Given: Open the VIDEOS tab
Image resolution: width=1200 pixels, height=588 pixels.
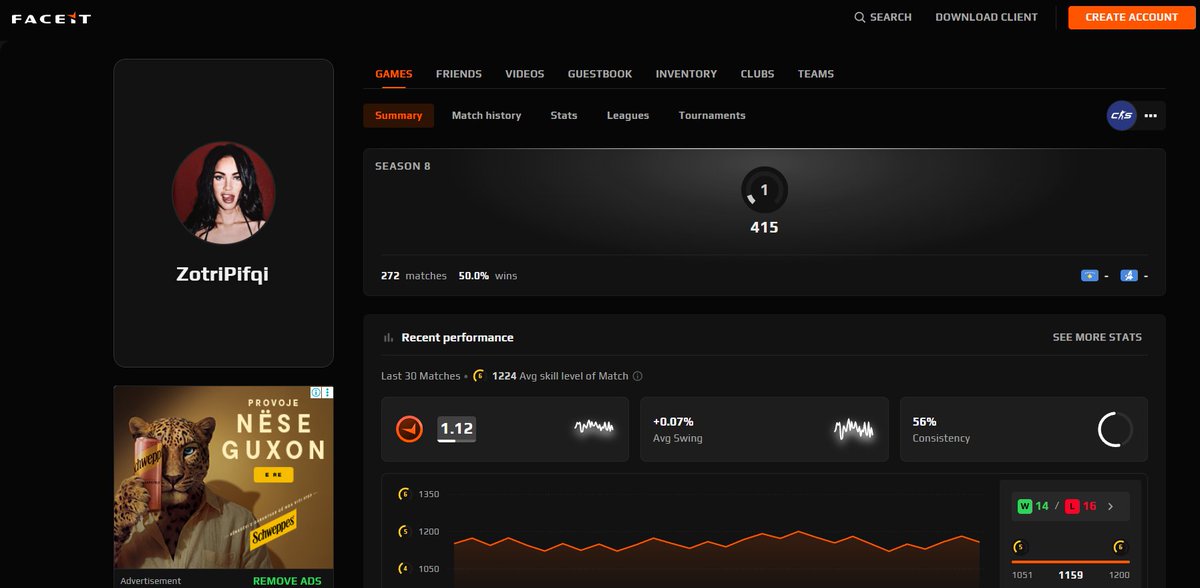Looking at the screenshot, I should (x=525, y=74).
